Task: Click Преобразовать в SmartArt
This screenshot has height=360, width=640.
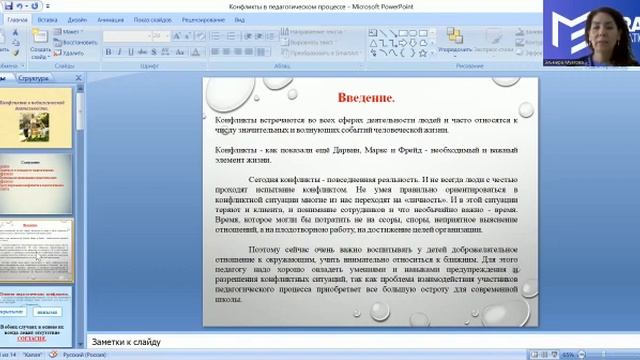Action: tap(322, 53)
